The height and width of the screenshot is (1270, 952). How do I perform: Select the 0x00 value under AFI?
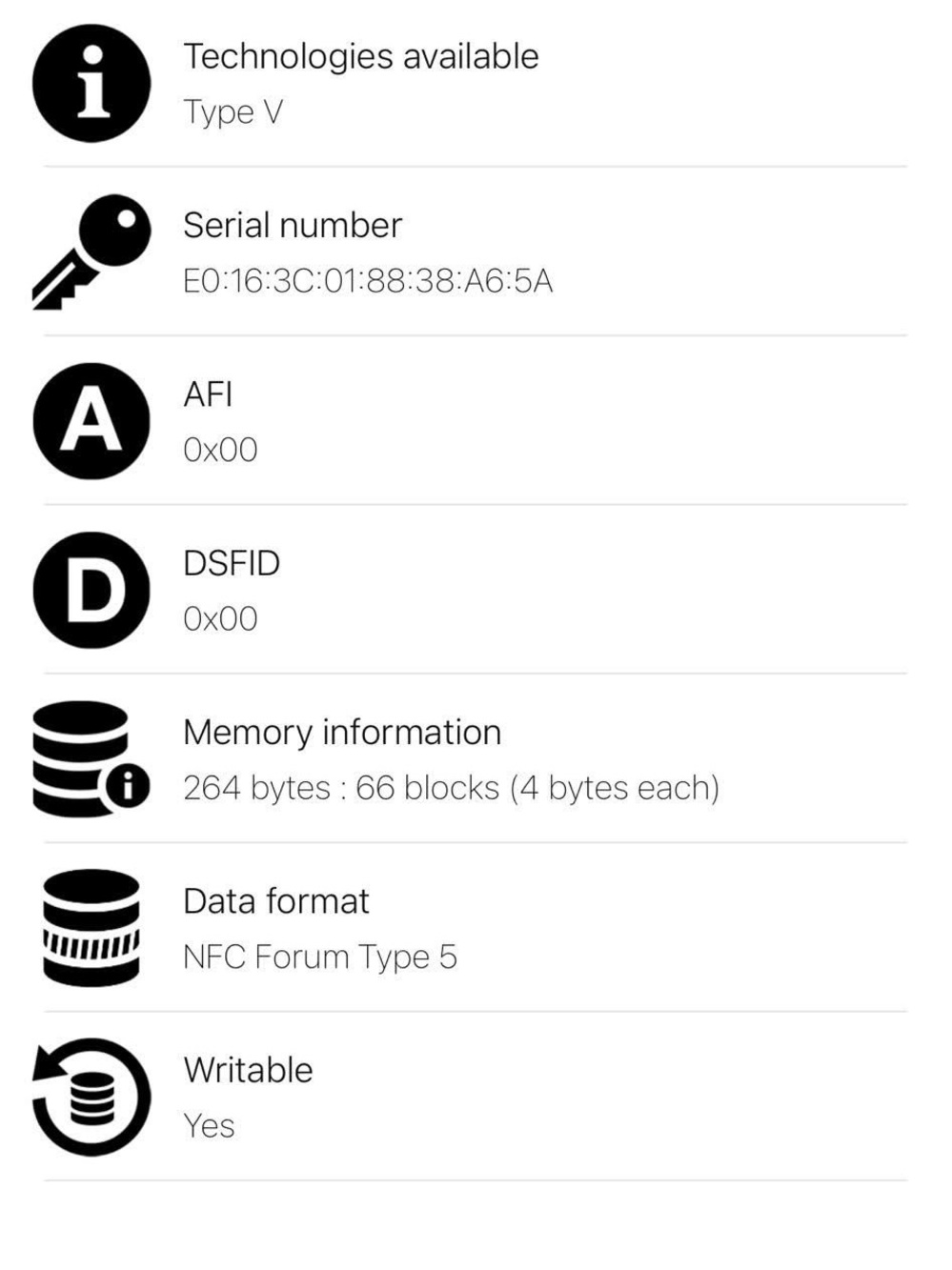220,450
